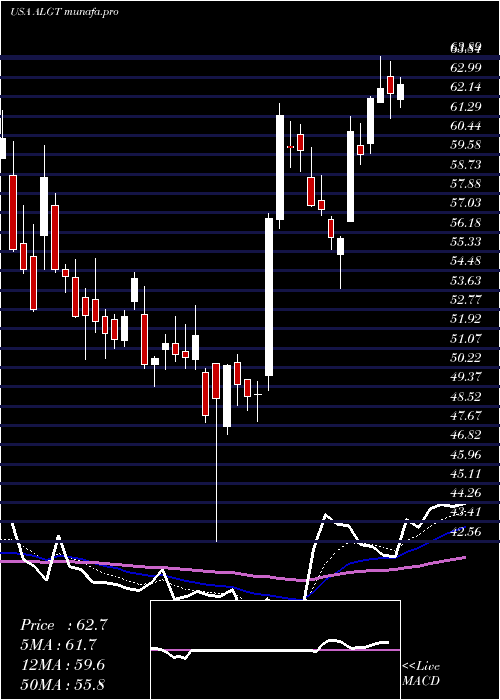Click the 57.03 price axis label
500x700 pixels.
[x=466, y=204]
